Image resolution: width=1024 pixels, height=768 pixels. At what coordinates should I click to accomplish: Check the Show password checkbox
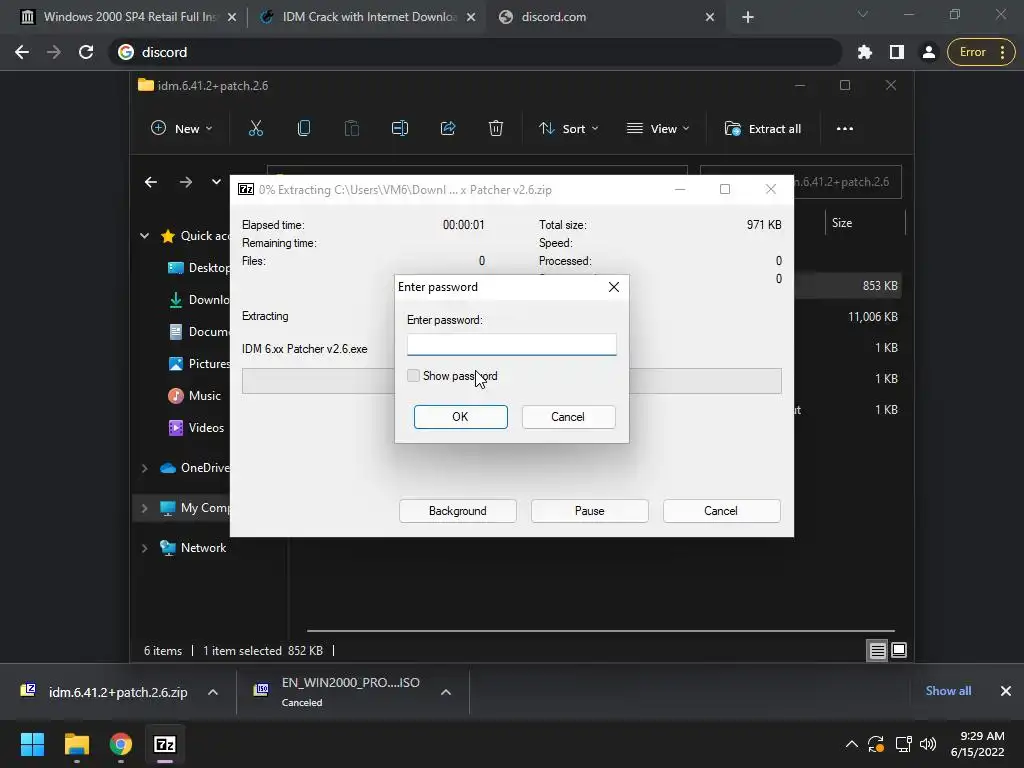pos(413,376)
